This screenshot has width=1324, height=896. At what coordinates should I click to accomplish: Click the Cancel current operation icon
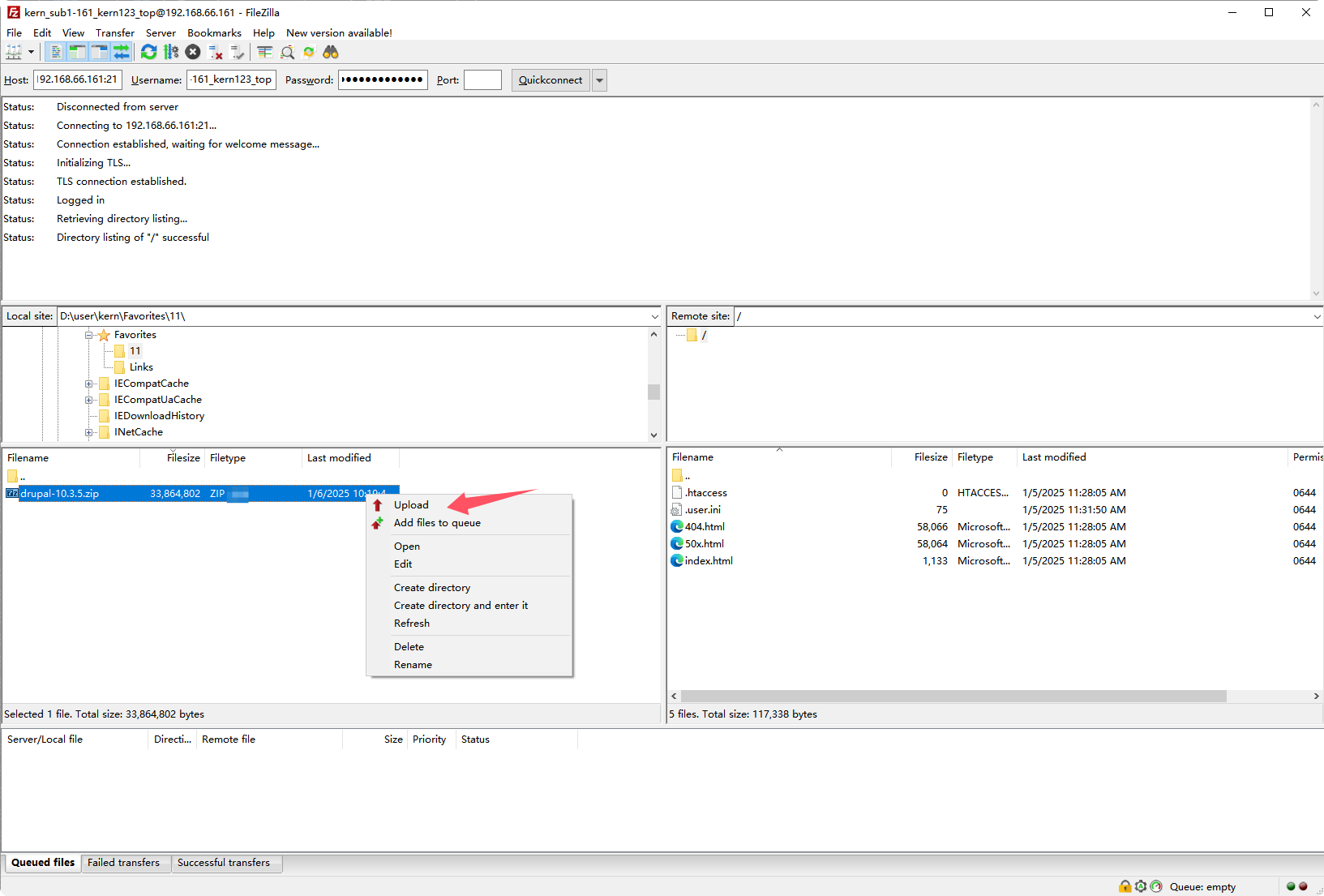(x=193, y=53)
